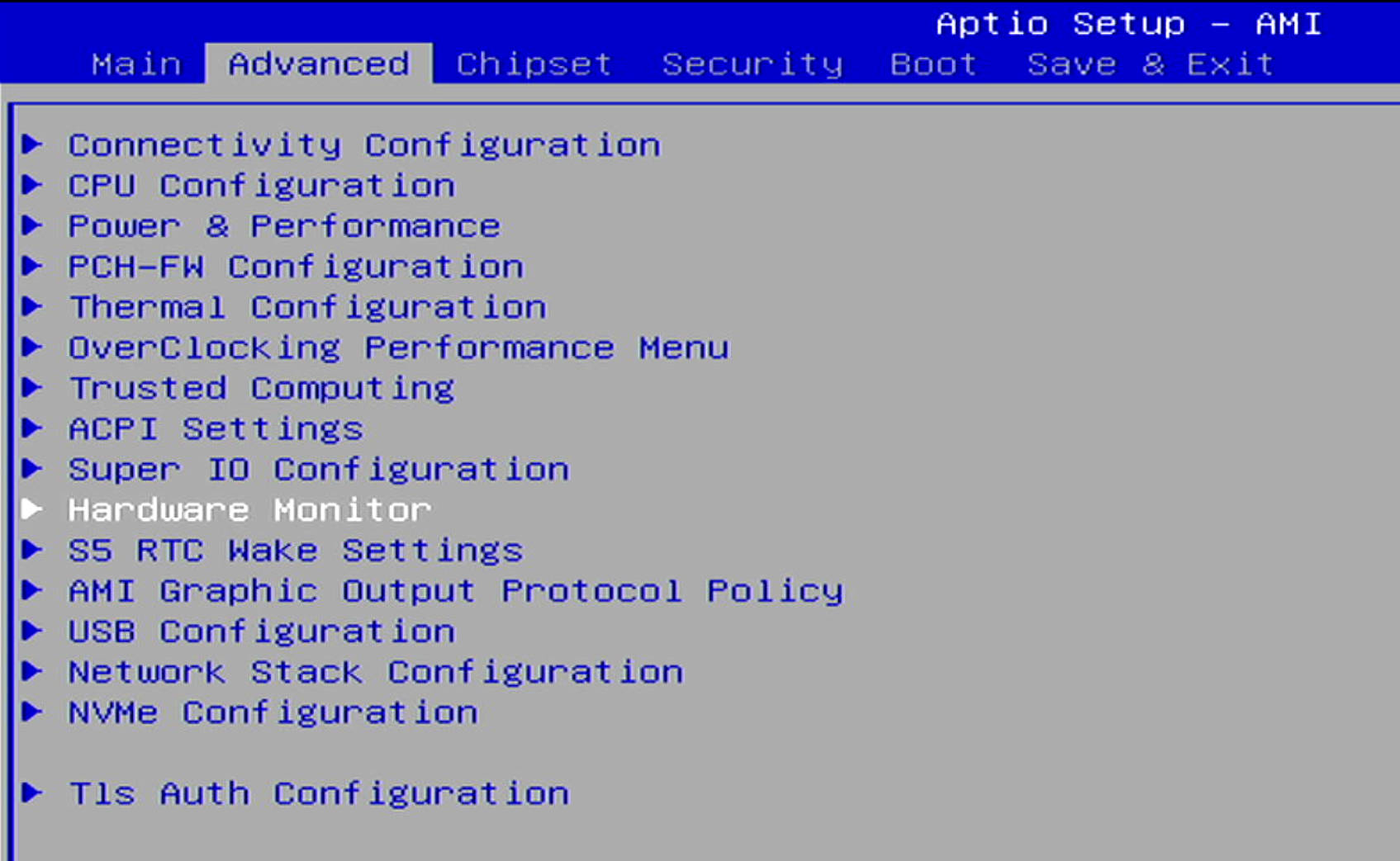
Task: Expand Thermal Configuration submenu
Action: click(307, 307)
